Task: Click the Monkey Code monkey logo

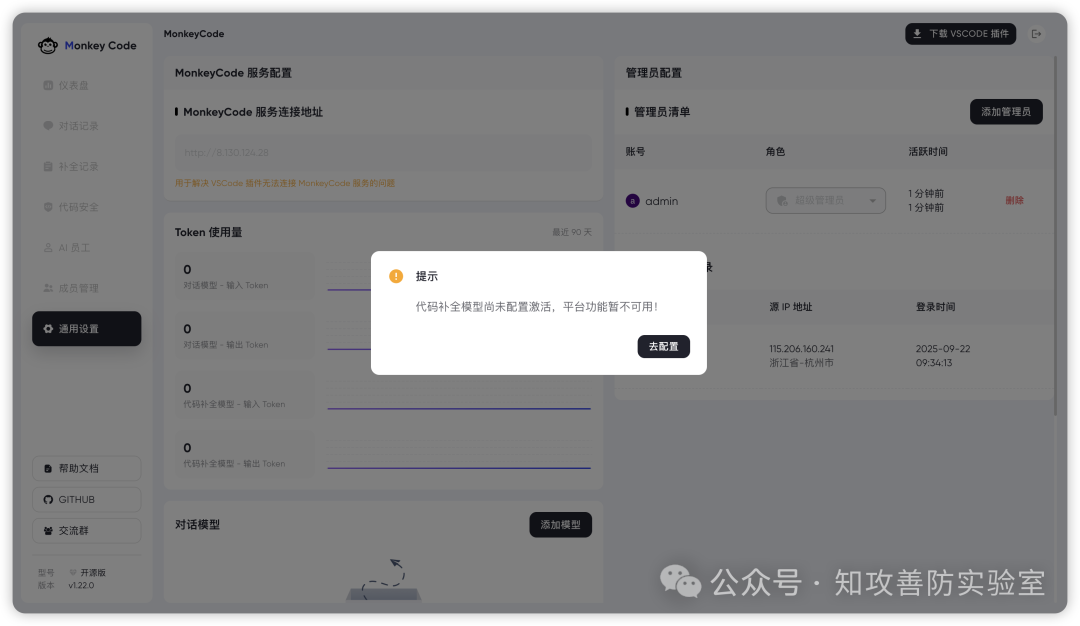Action: click(47, 44)
